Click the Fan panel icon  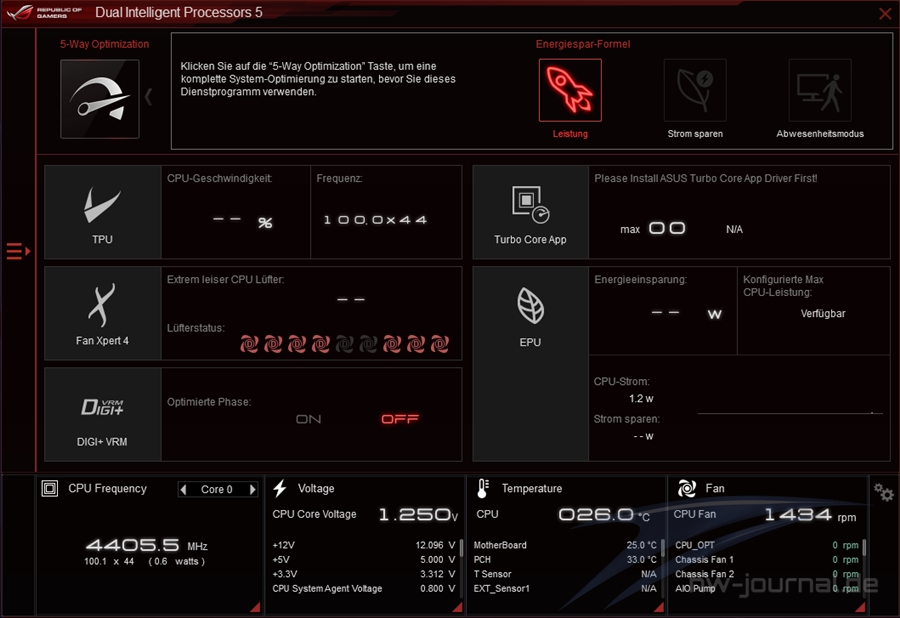[686, 488]
